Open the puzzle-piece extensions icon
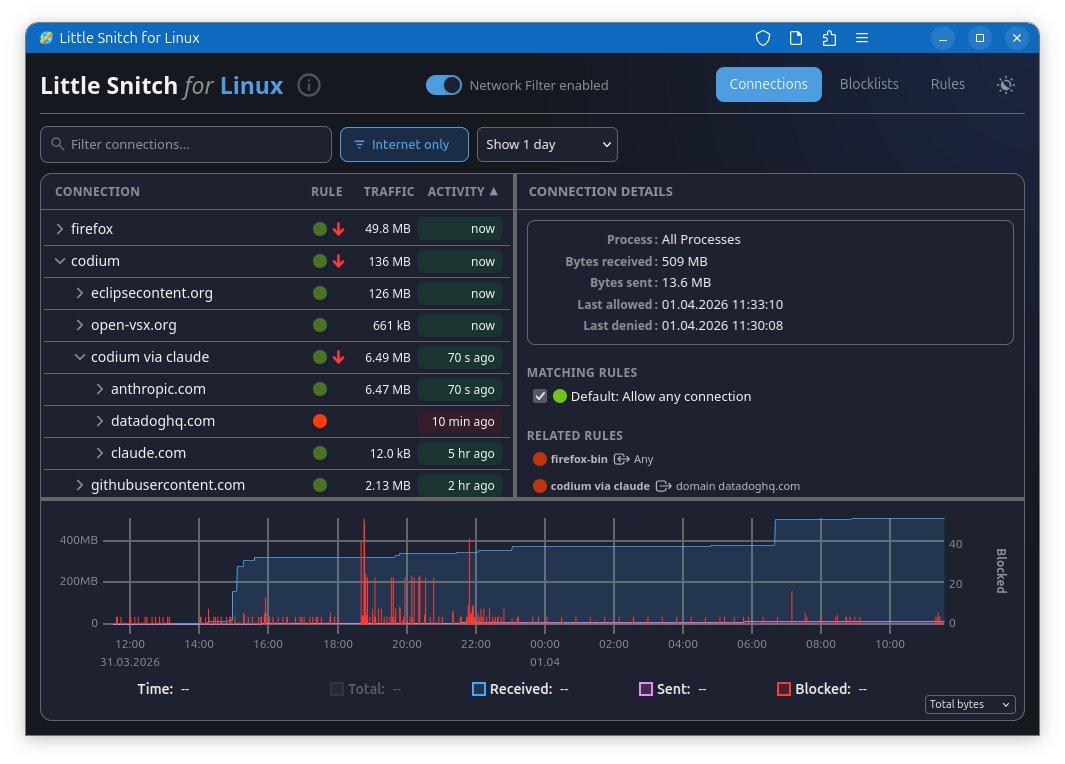1065x764 pixels. point(829,38)
